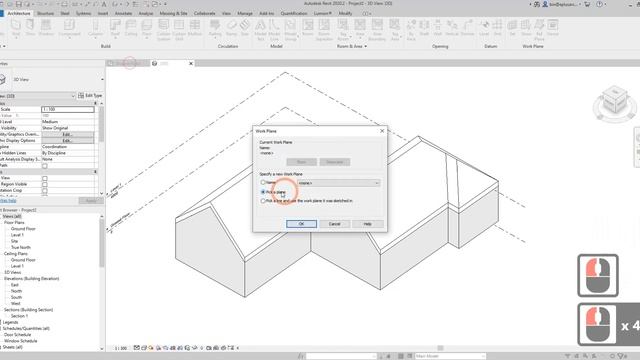The height and width of the screenshot is (360, 640).
Task: Open the work plane Name dropdown
Action: click(338, 183)
